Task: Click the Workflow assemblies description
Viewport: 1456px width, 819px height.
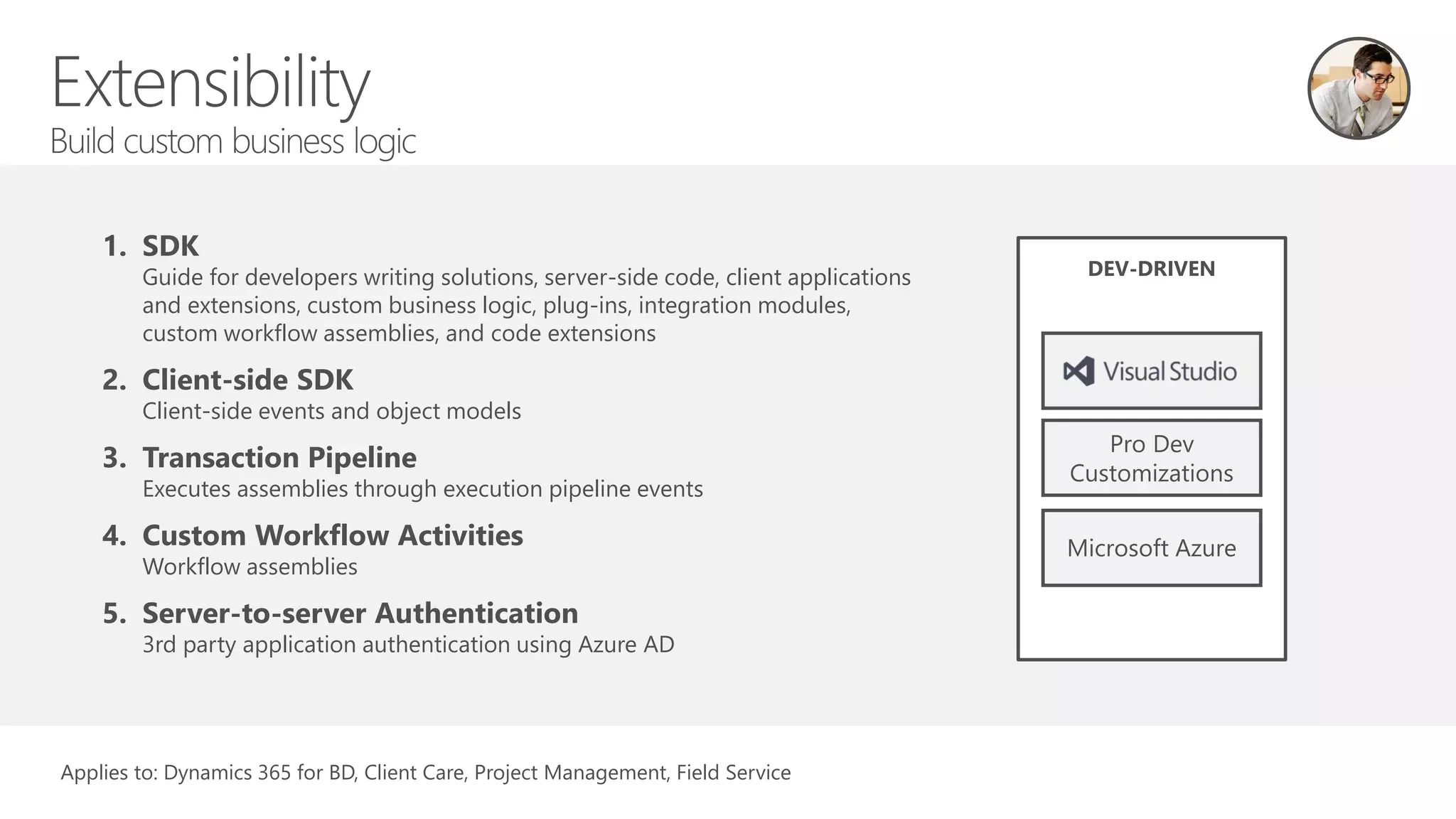Action: [250, 567]
